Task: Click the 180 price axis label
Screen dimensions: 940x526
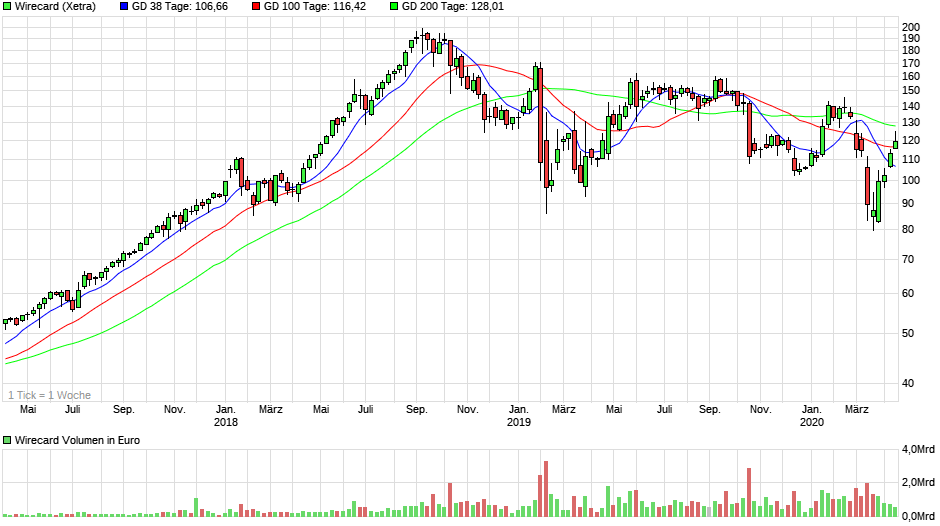Action: (911, 50)
